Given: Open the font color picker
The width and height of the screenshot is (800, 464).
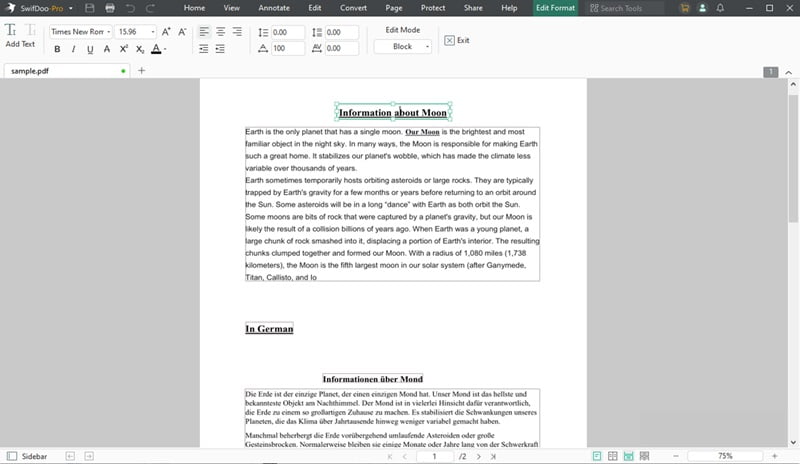Looking at the screenshot, I should [x=158, y=49].
